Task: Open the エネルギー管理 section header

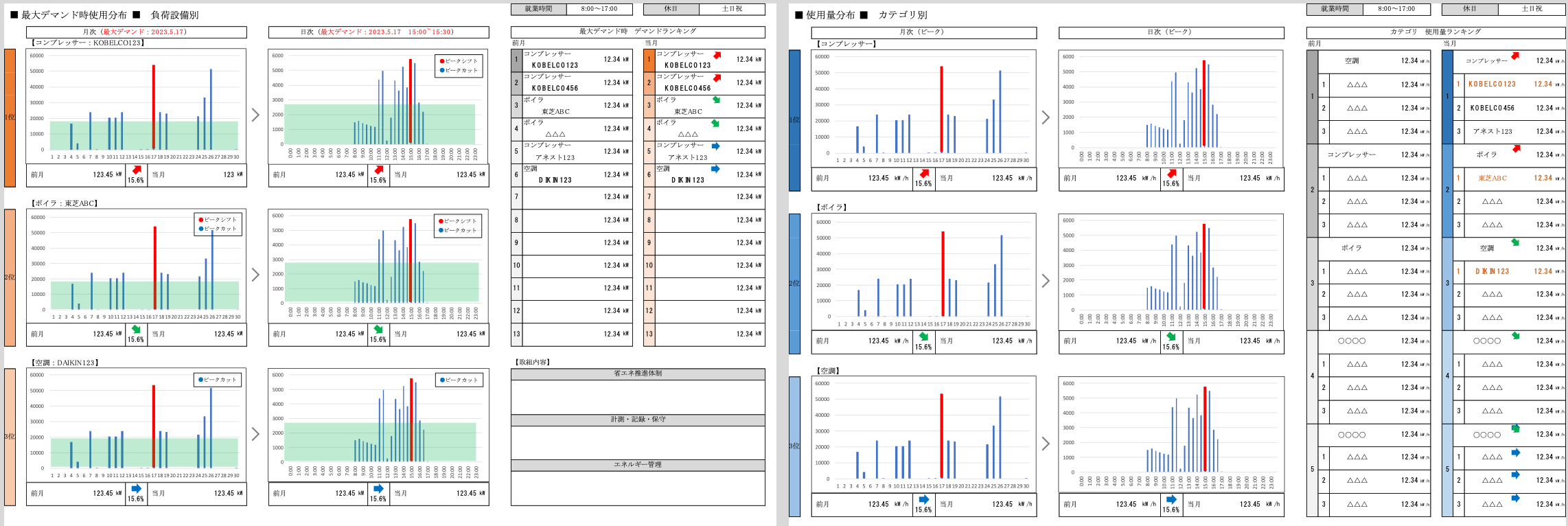Action: (x=638, y=465)
